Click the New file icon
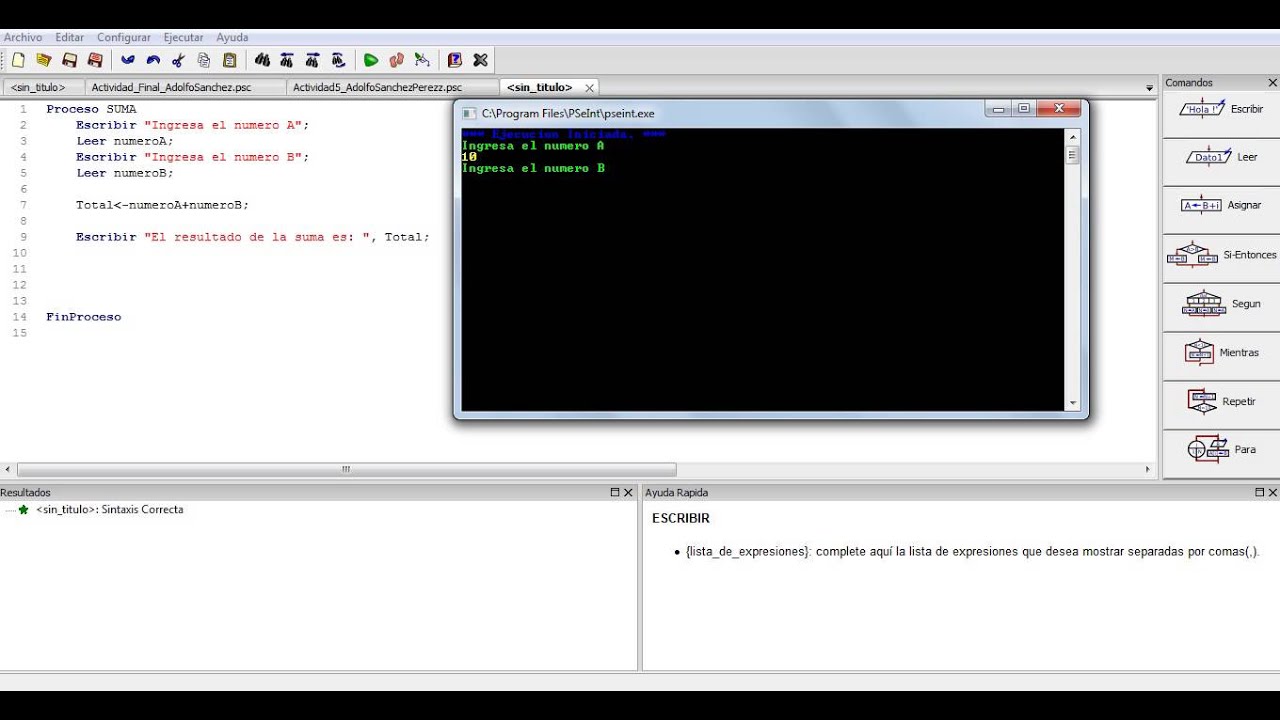This screenshot has height=720, width=1280. pos(18,60)
